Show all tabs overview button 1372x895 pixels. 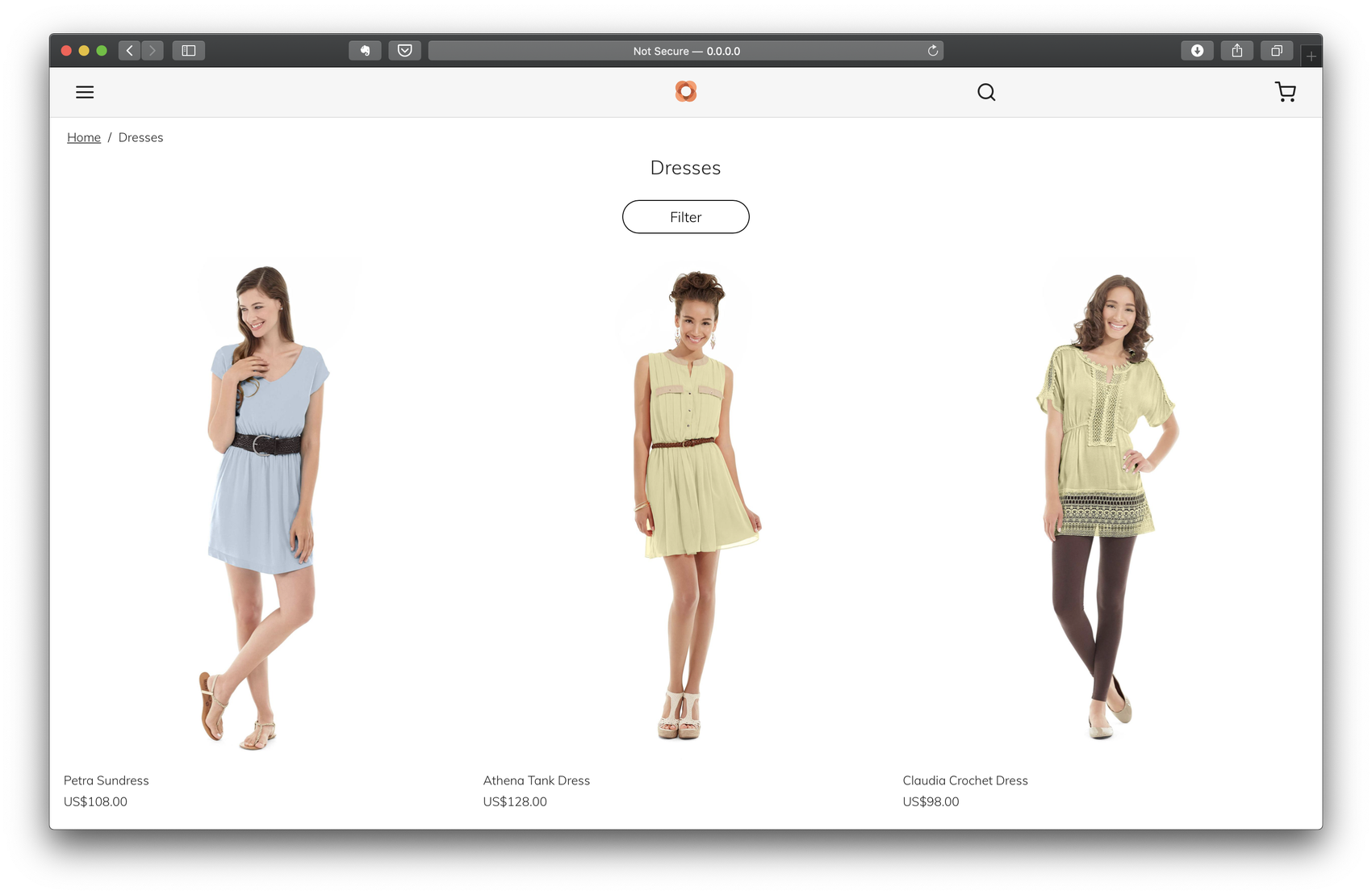[1277, 50]
